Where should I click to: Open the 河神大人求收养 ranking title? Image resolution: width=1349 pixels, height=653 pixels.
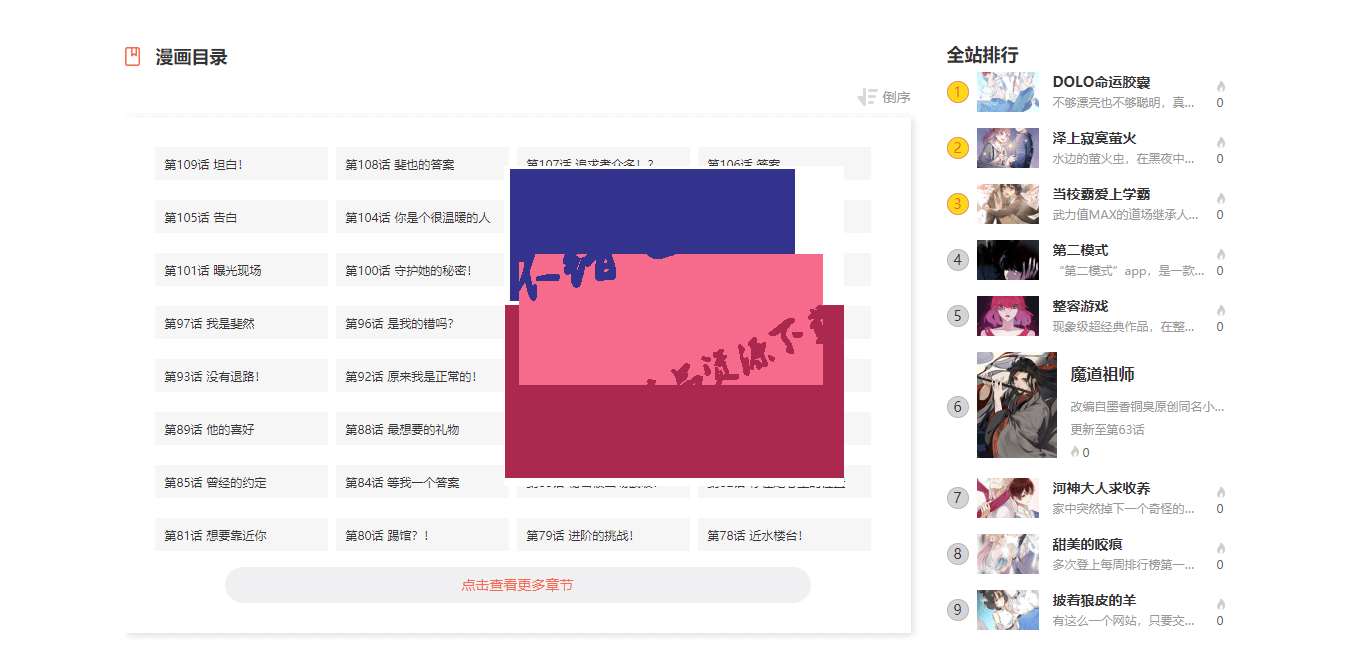point(1101,488)
